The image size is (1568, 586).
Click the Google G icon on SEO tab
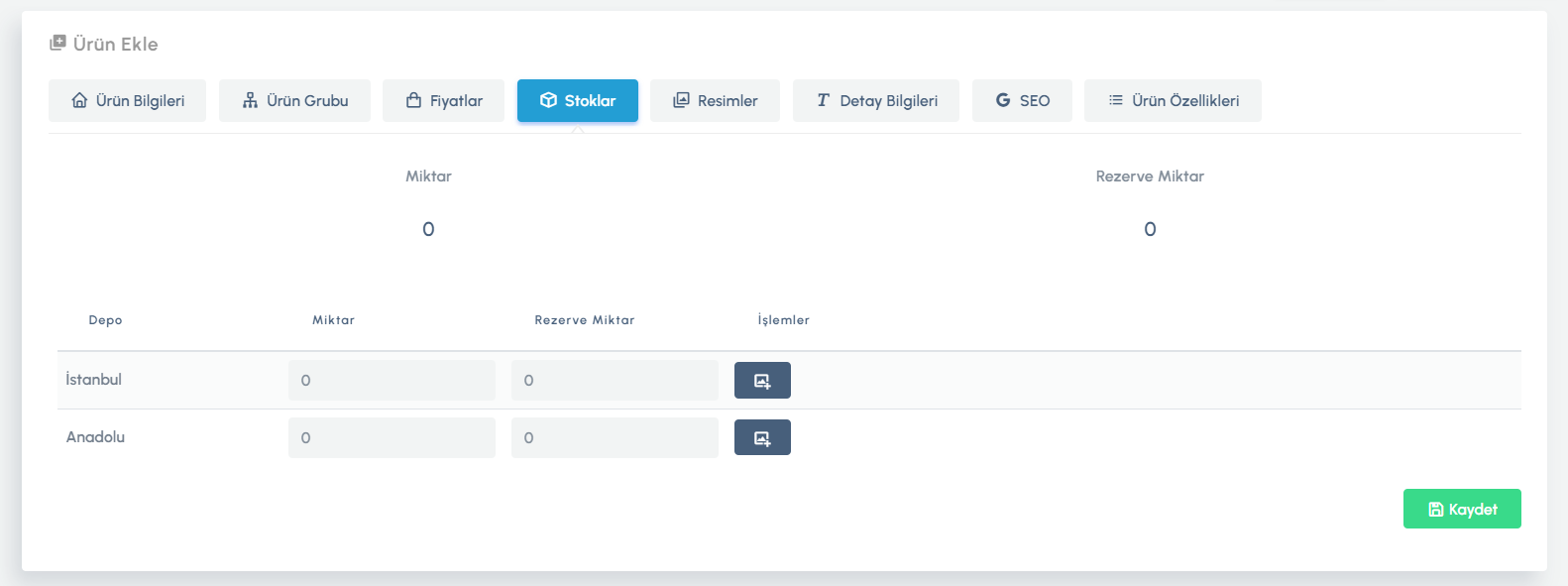1003,101
